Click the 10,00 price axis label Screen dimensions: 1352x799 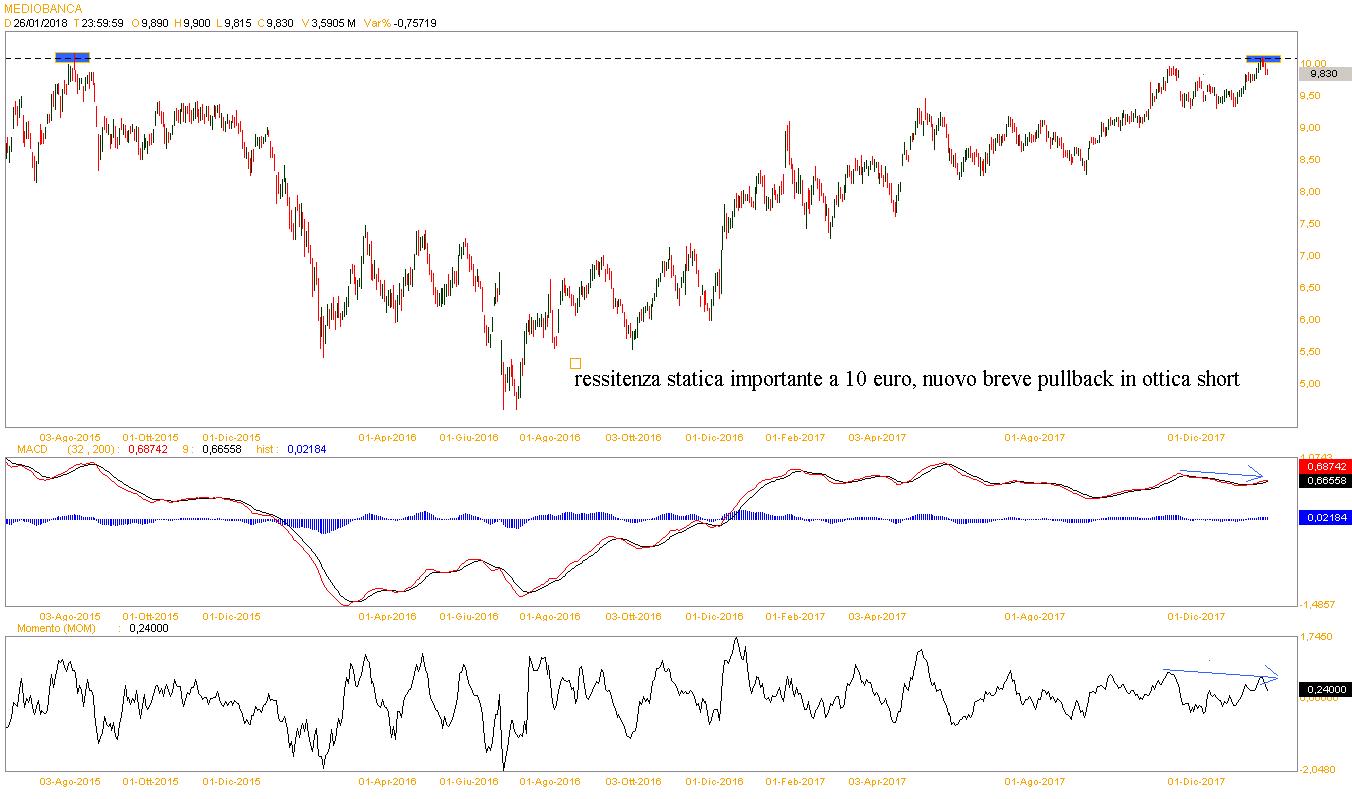tap(1312, 62)
